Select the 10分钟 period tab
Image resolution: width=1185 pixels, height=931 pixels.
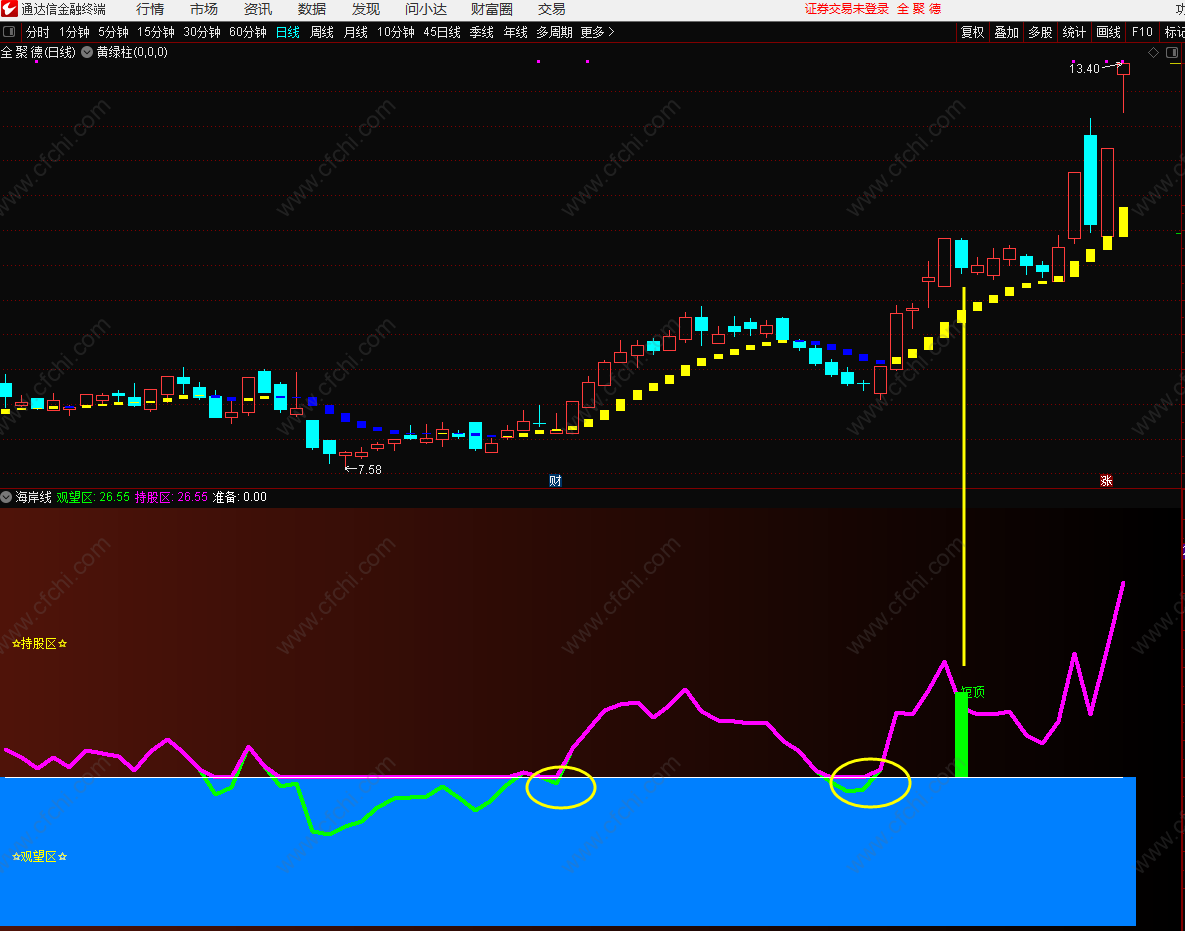pyautogui.click(x=396, y=32)
